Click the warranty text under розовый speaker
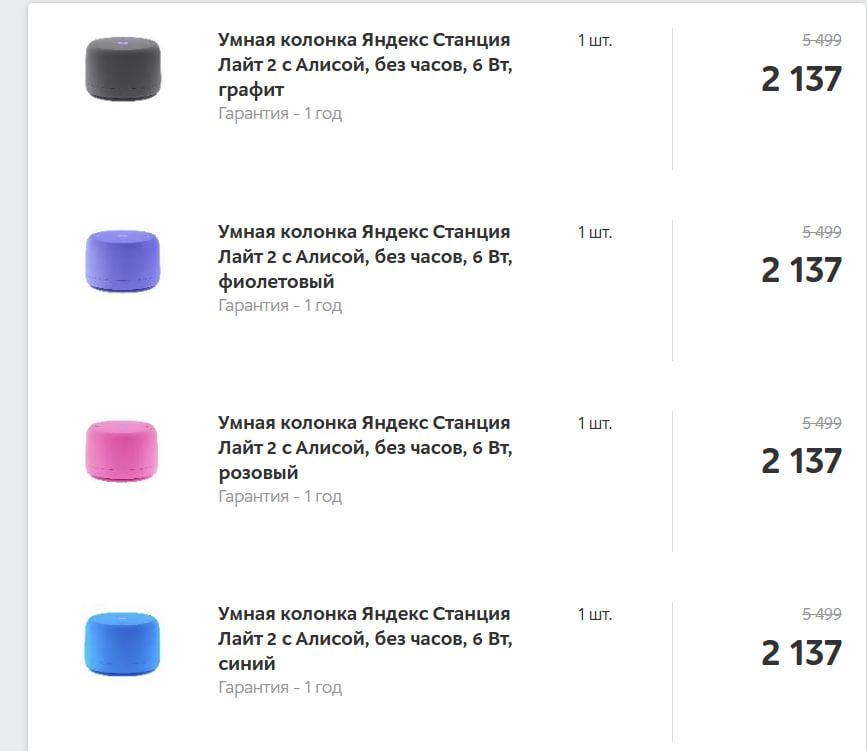The width and height of the screenshot is (867, 751). [280, 497]
